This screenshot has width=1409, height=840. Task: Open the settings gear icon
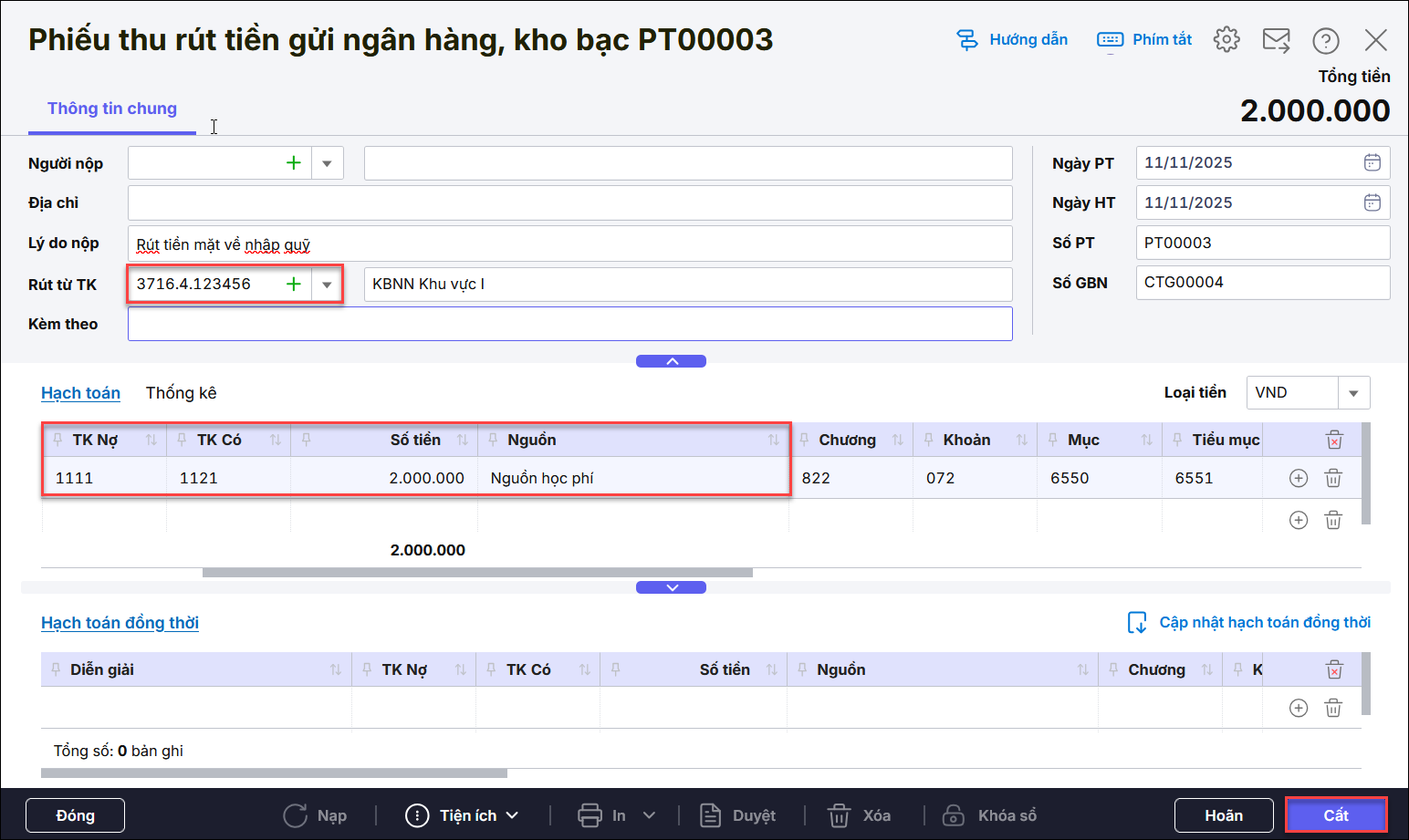1226,39
